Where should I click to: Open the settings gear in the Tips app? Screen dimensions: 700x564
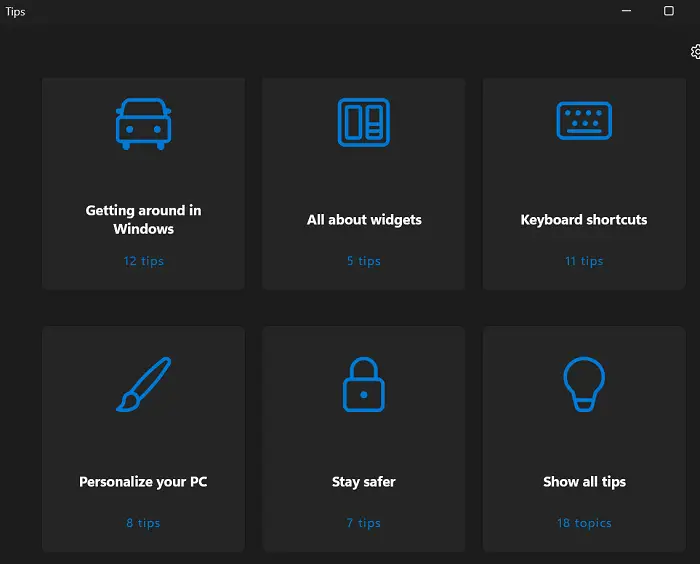(x=695, y=52)
